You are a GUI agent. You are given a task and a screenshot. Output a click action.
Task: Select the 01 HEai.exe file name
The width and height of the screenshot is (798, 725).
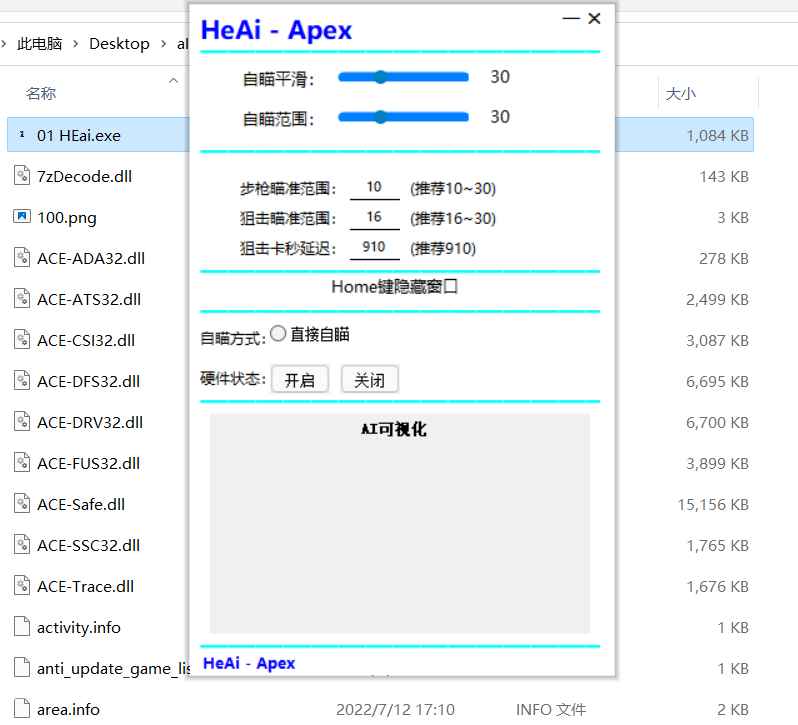pos(79,136)
